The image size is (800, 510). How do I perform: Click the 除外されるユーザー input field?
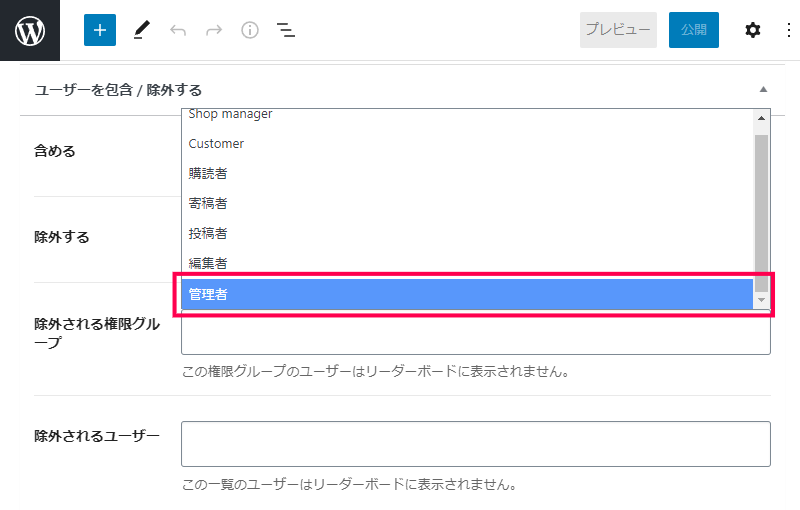(476, 444)
